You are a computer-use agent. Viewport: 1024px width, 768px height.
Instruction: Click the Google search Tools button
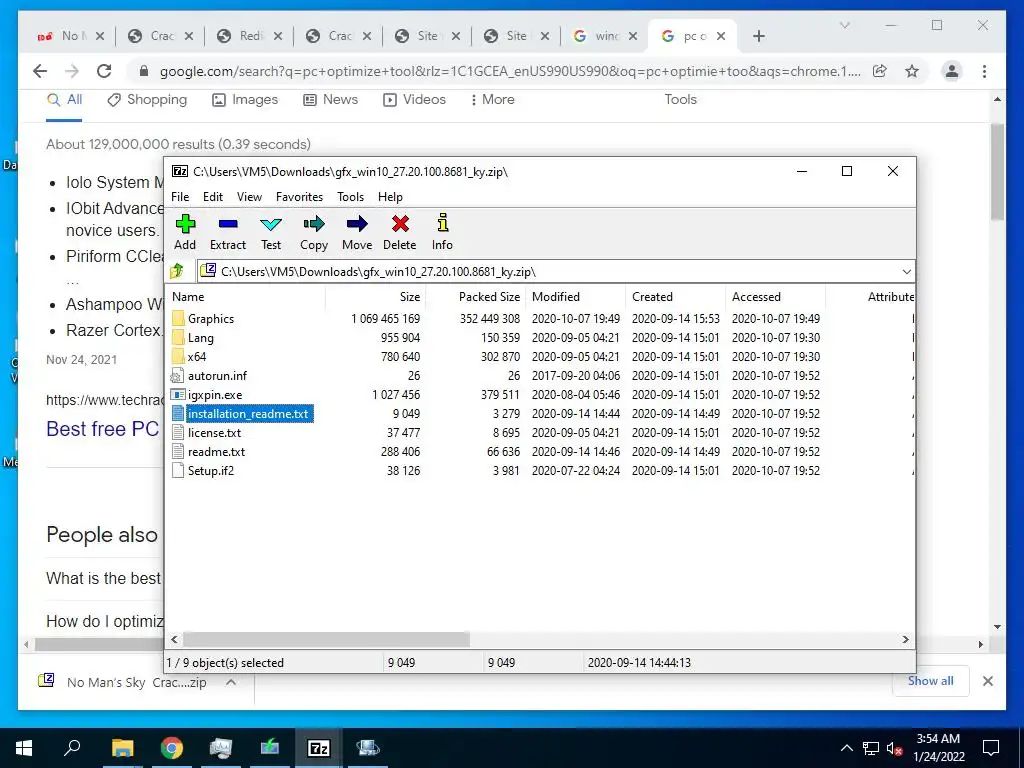click(x=680, y=99)
